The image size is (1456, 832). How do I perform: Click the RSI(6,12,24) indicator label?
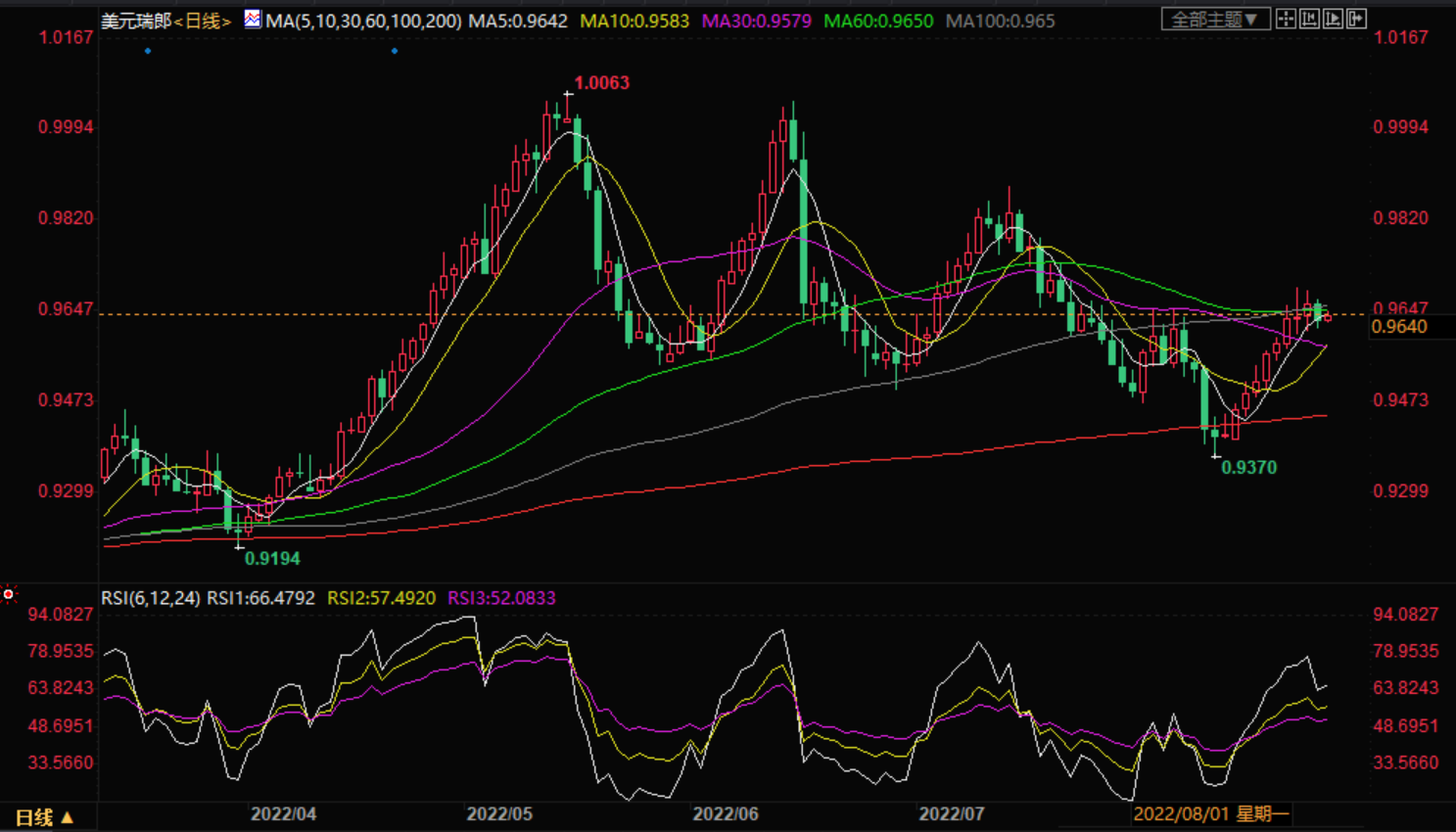coord(151,598)
